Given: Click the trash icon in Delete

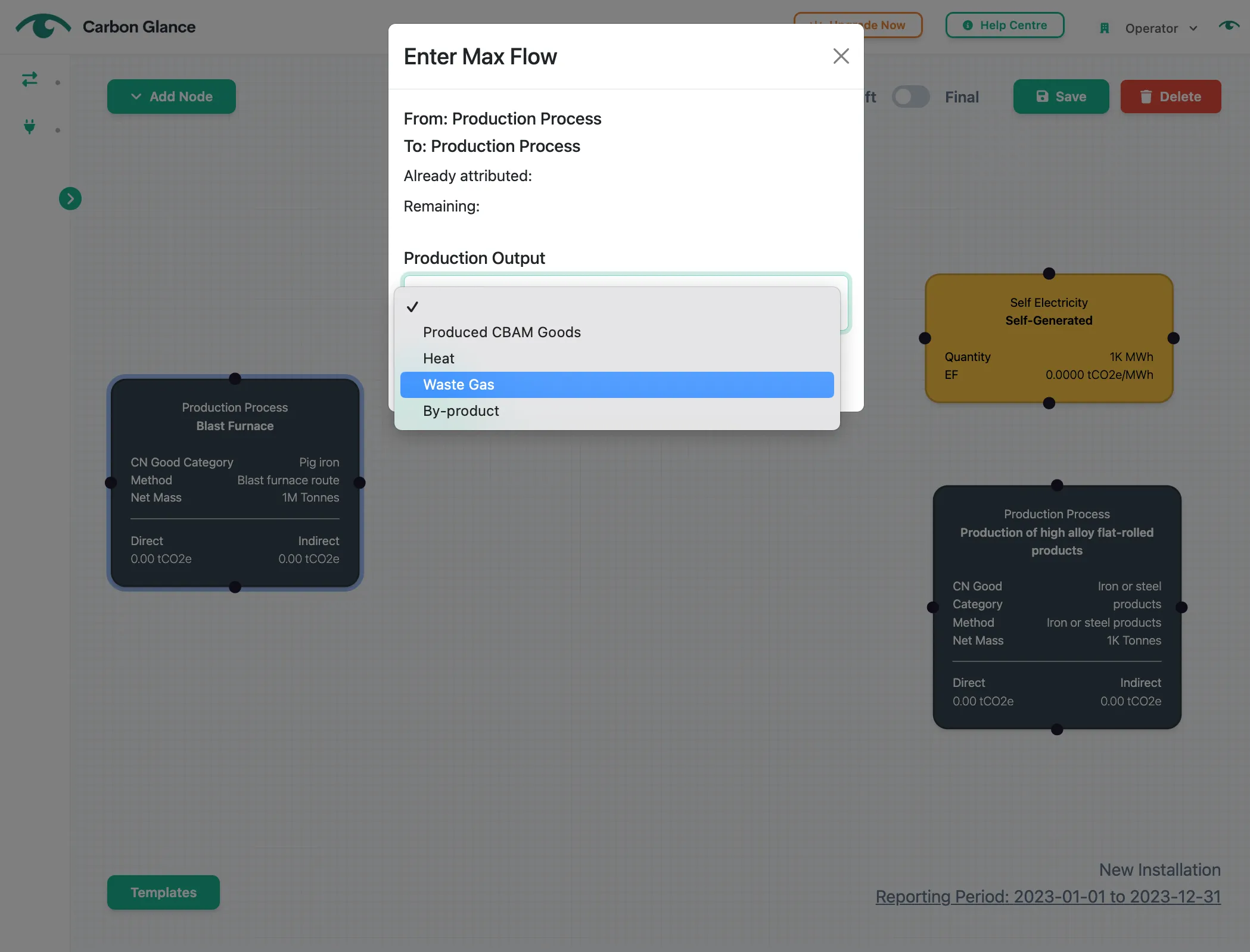Looking at the screenshot, I should 1145,97.
